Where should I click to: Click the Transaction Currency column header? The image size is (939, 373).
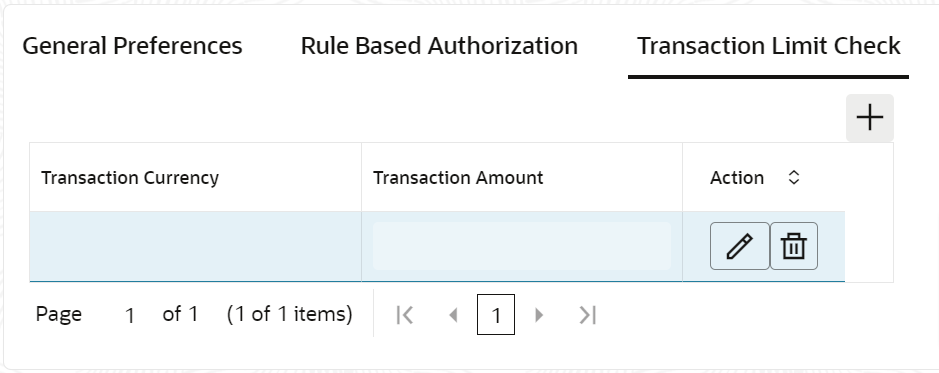click(x=130, y=178)
